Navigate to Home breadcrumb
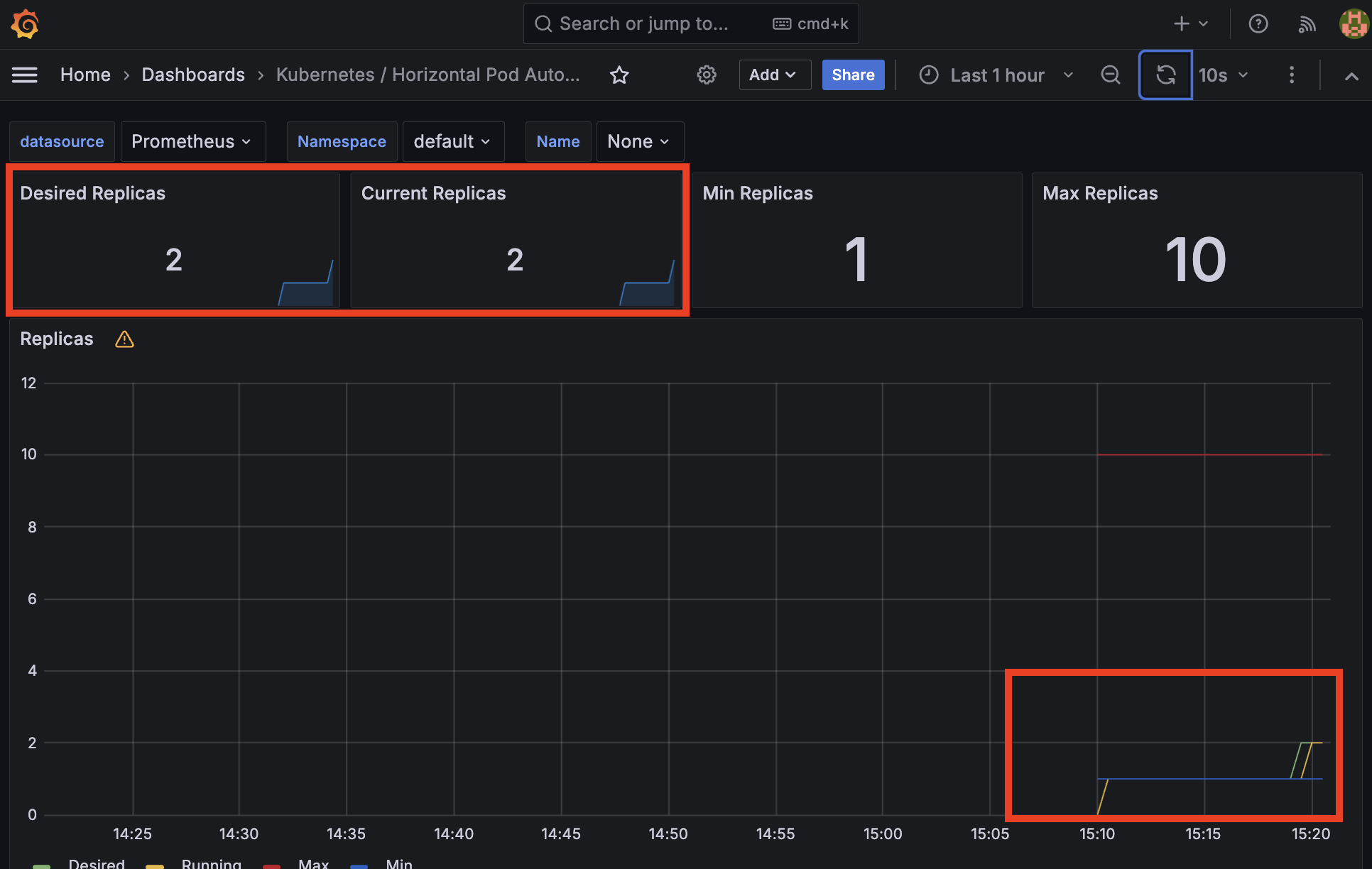Viewport: 1372px width, 869px height. (85, 75)
